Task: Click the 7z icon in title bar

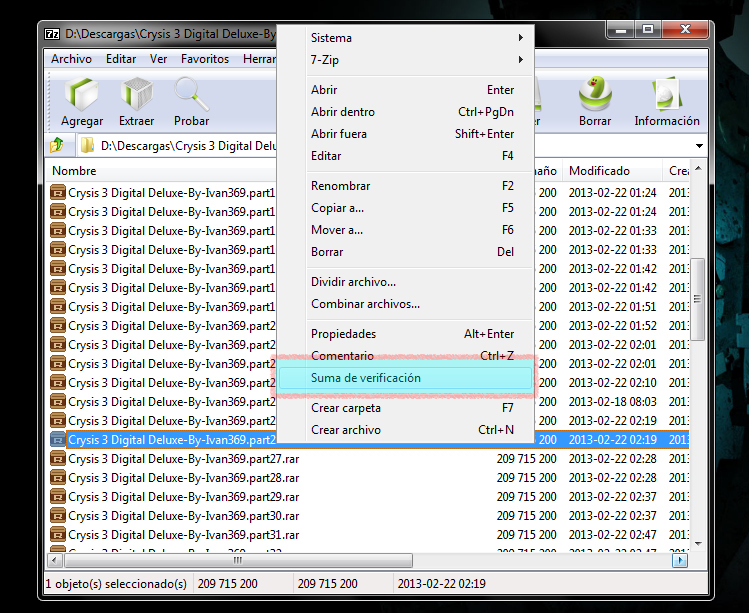Action: pyautogui.click(x=52, y=34)
